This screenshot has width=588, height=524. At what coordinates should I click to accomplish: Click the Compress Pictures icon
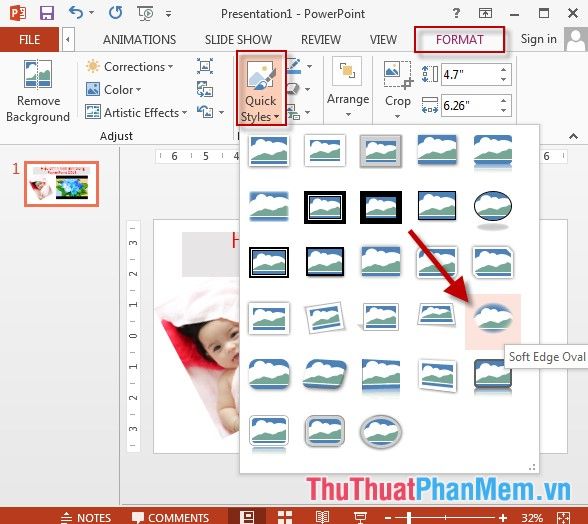point(205,66)
